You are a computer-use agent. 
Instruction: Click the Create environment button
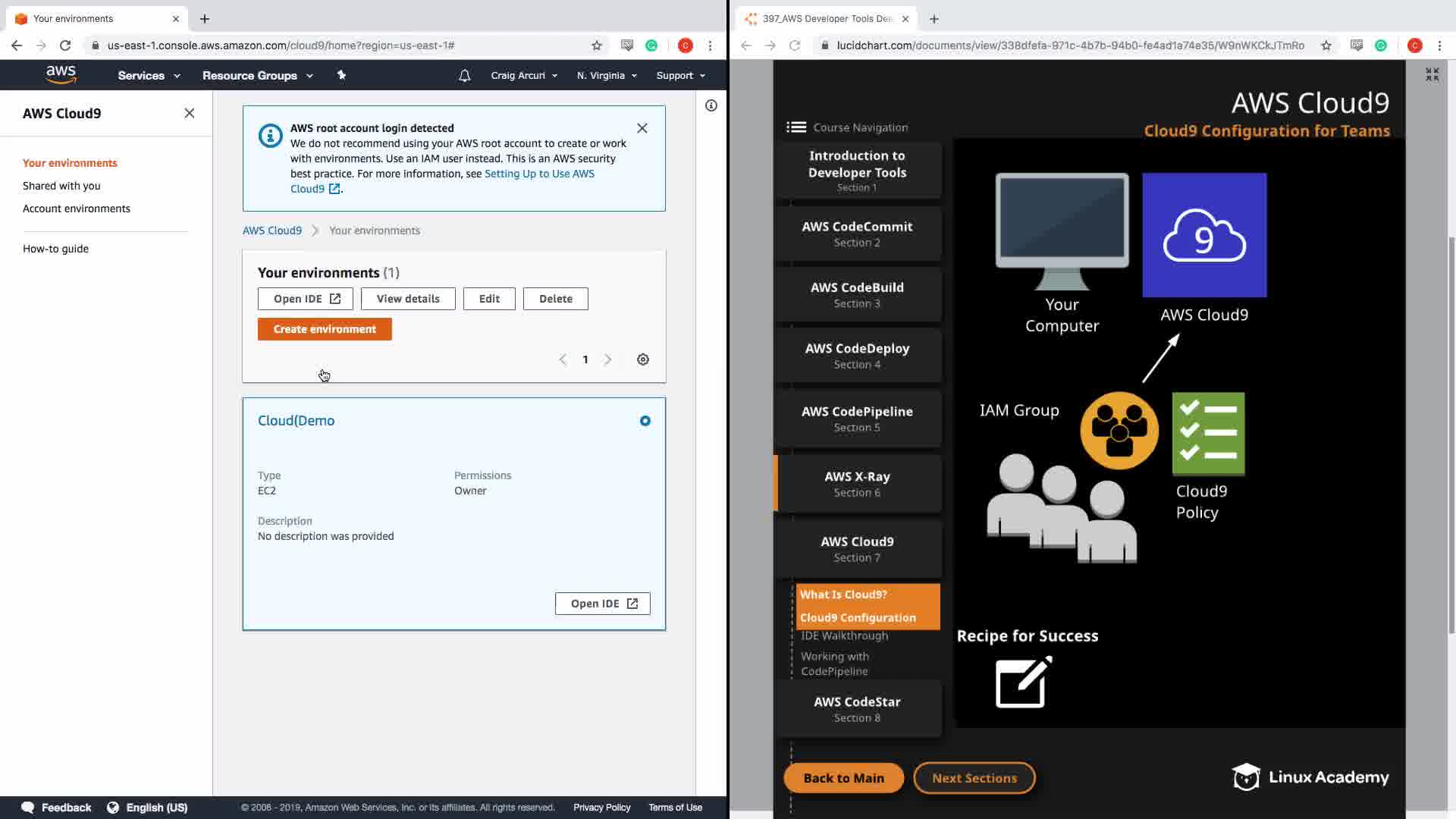[325, 329]
